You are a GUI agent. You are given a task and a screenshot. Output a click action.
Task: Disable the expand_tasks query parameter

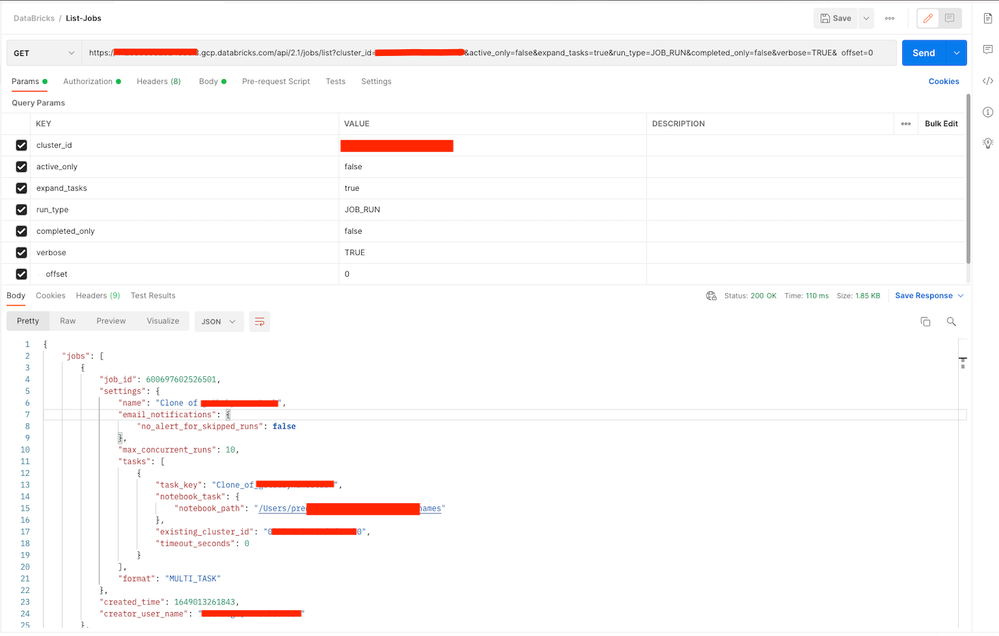(21, 188)
